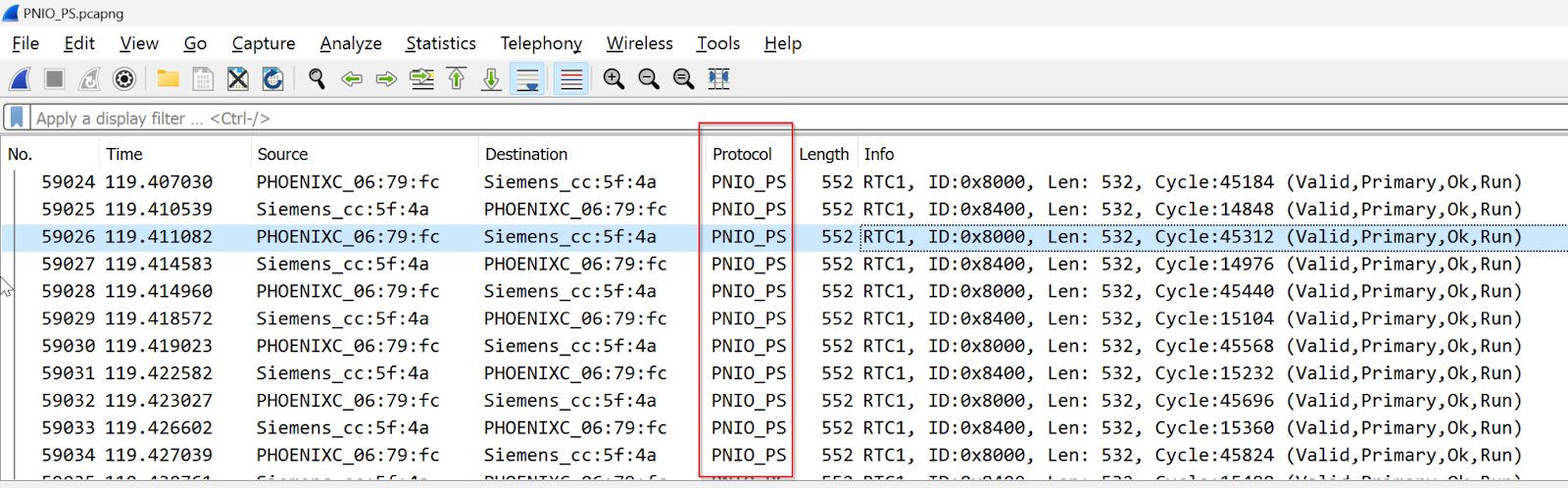The height and width of the screenshot is (488, 1568).
Task: Go forward in packet history
Action: coord(386,79)
